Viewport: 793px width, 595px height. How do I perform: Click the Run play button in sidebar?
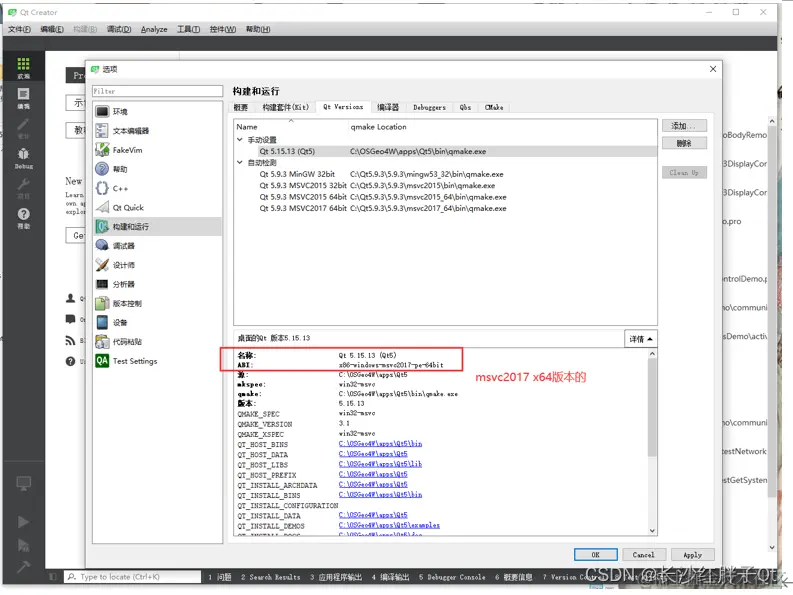tap(23, 522)
